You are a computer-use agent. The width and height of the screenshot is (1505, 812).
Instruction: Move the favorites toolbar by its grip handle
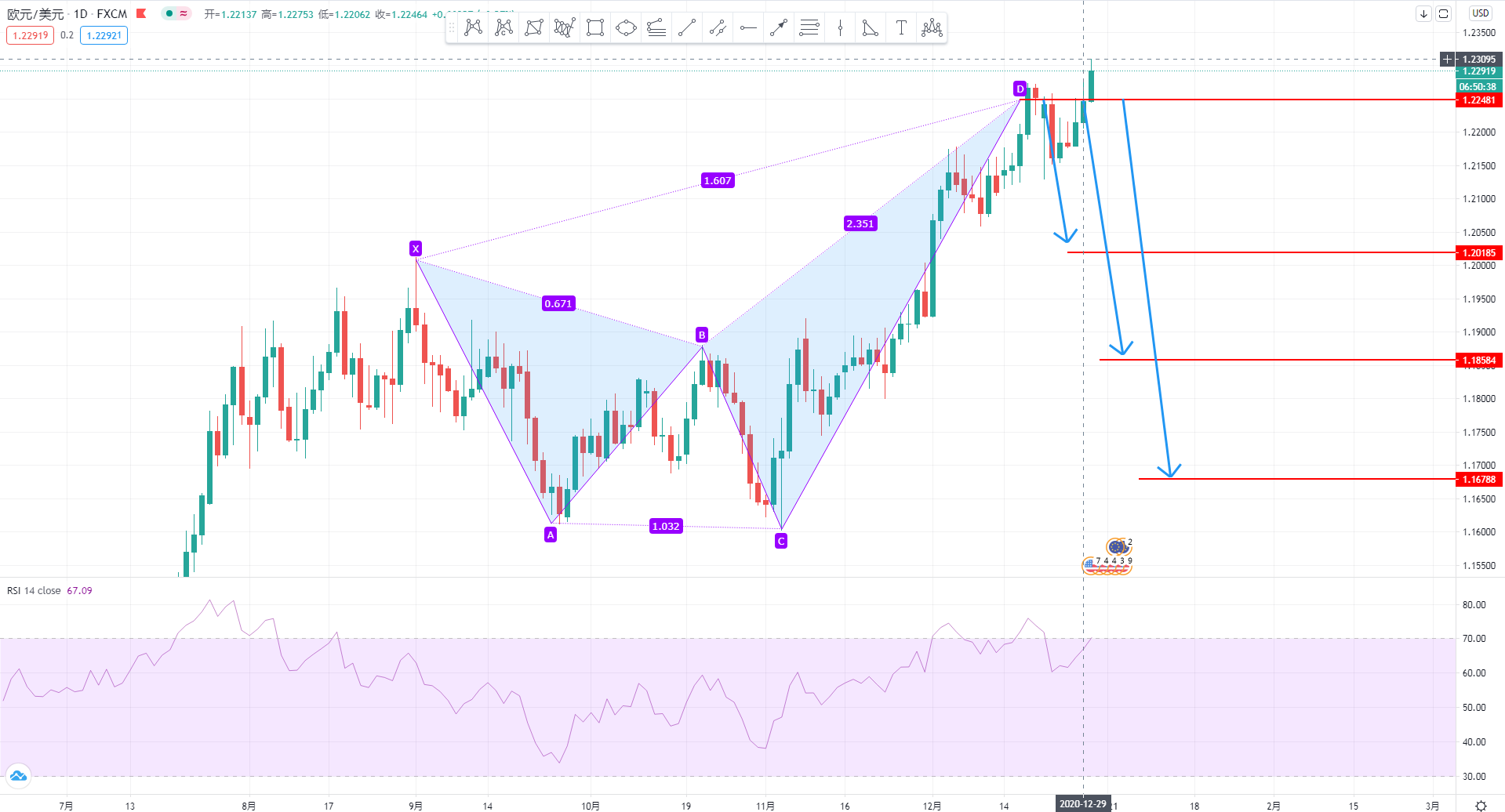click(452, 28)
